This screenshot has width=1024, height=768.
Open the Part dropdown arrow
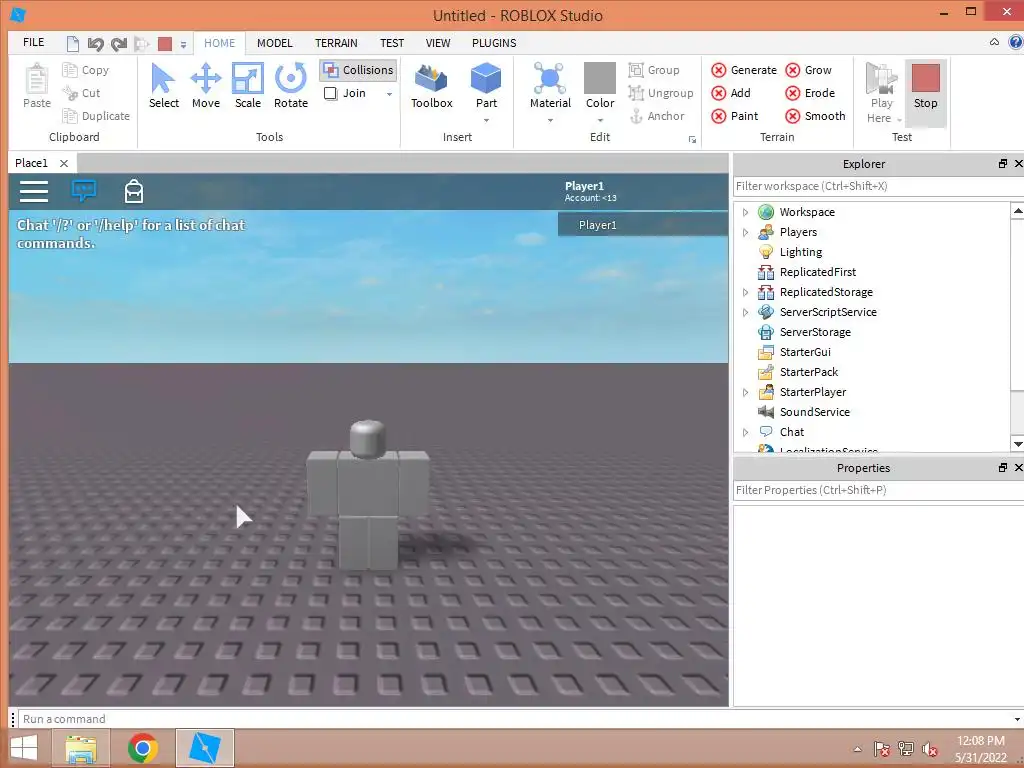pos(486,120)
